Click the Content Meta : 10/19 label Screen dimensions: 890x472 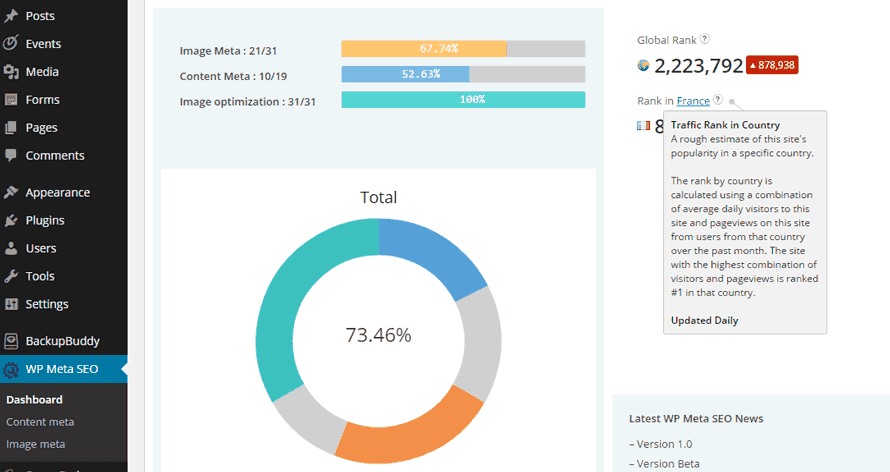coord(233,77)
